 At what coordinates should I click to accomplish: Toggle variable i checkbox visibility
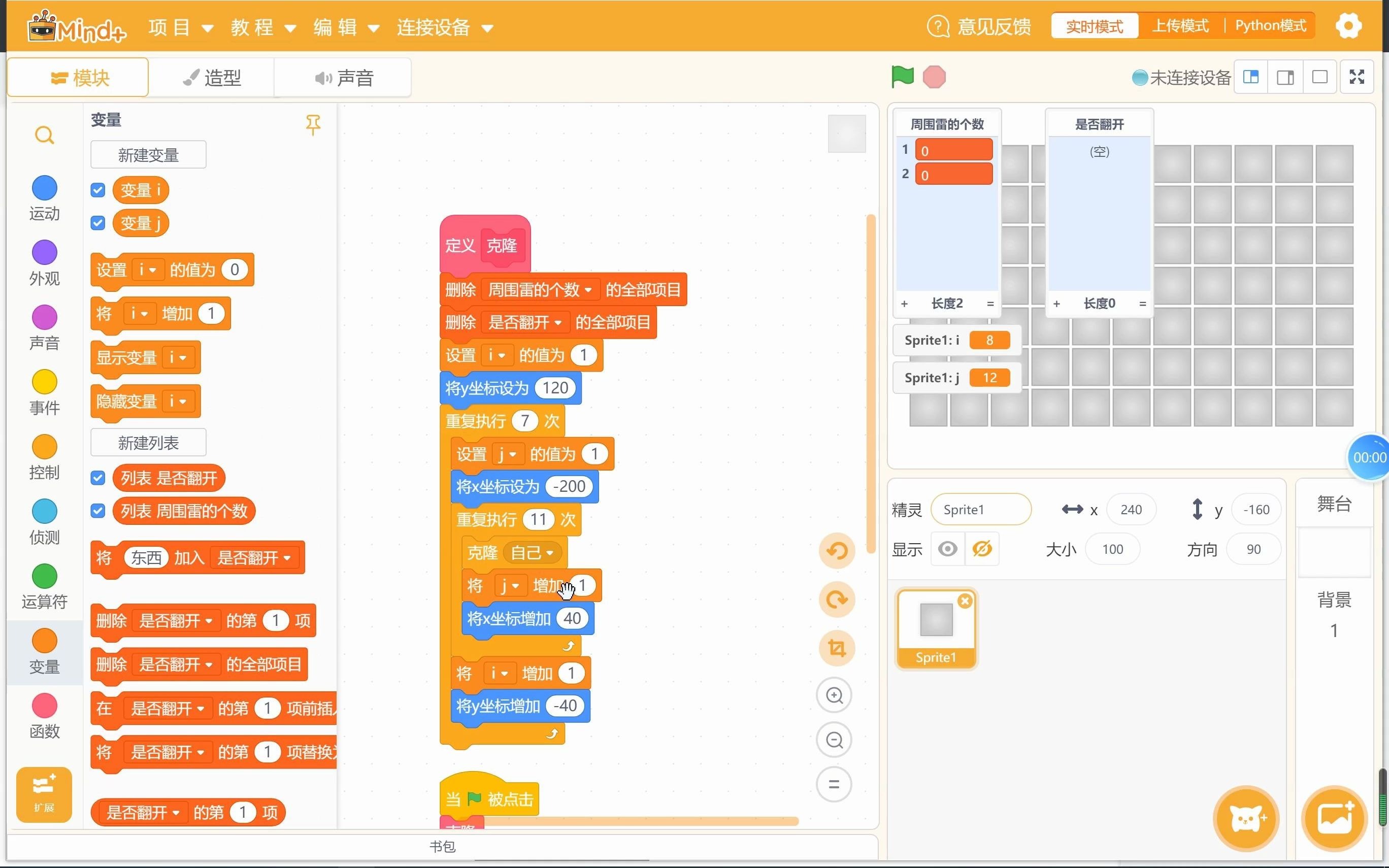(x=98, y=189)
